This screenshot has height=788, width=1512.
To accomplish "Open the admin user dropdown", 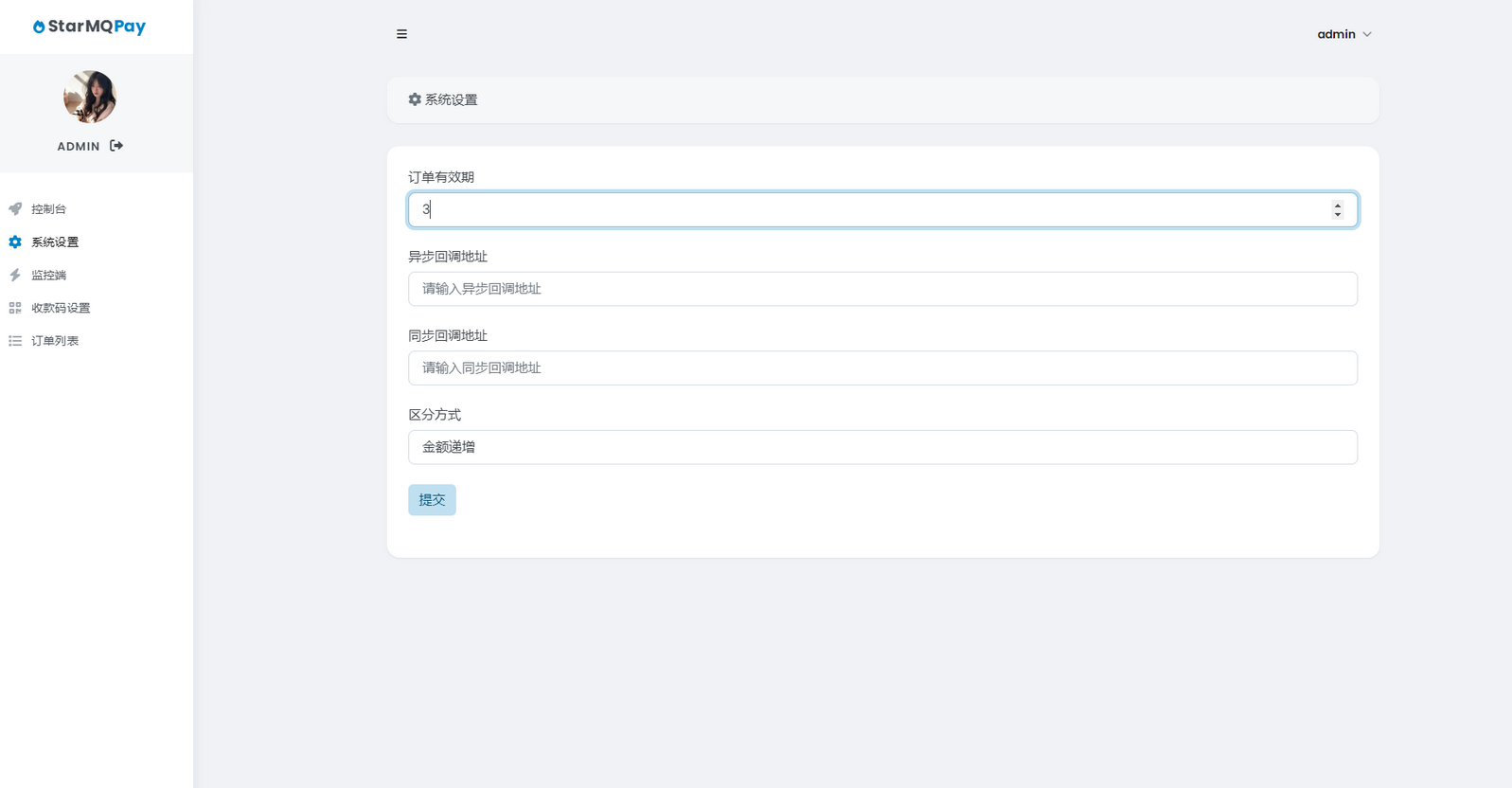I will (x=1343, y=34).
